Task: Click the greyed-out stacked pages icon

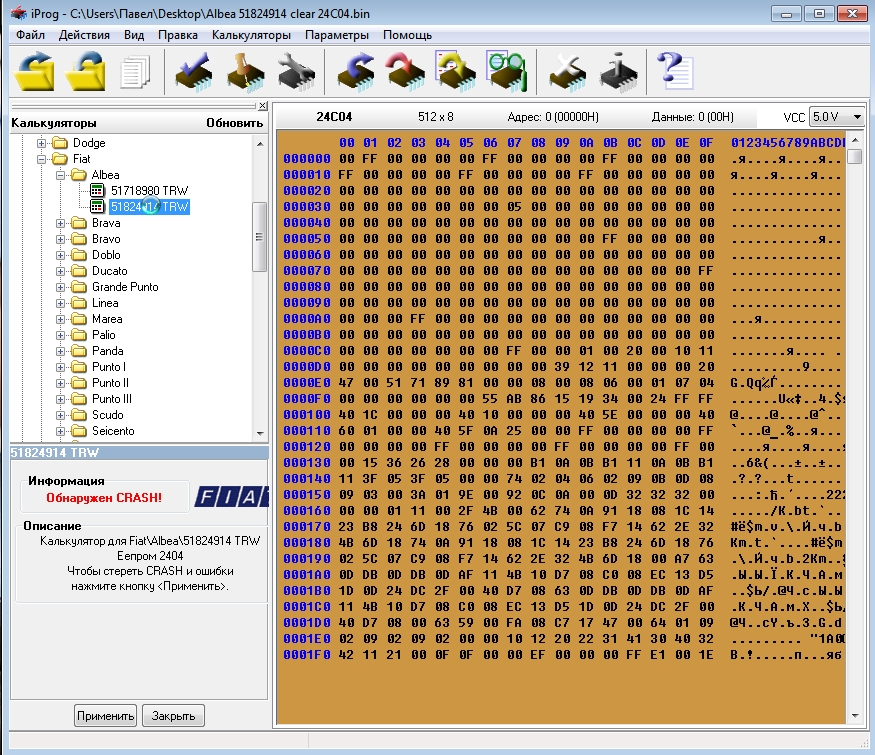Action: tap(134, 71)
